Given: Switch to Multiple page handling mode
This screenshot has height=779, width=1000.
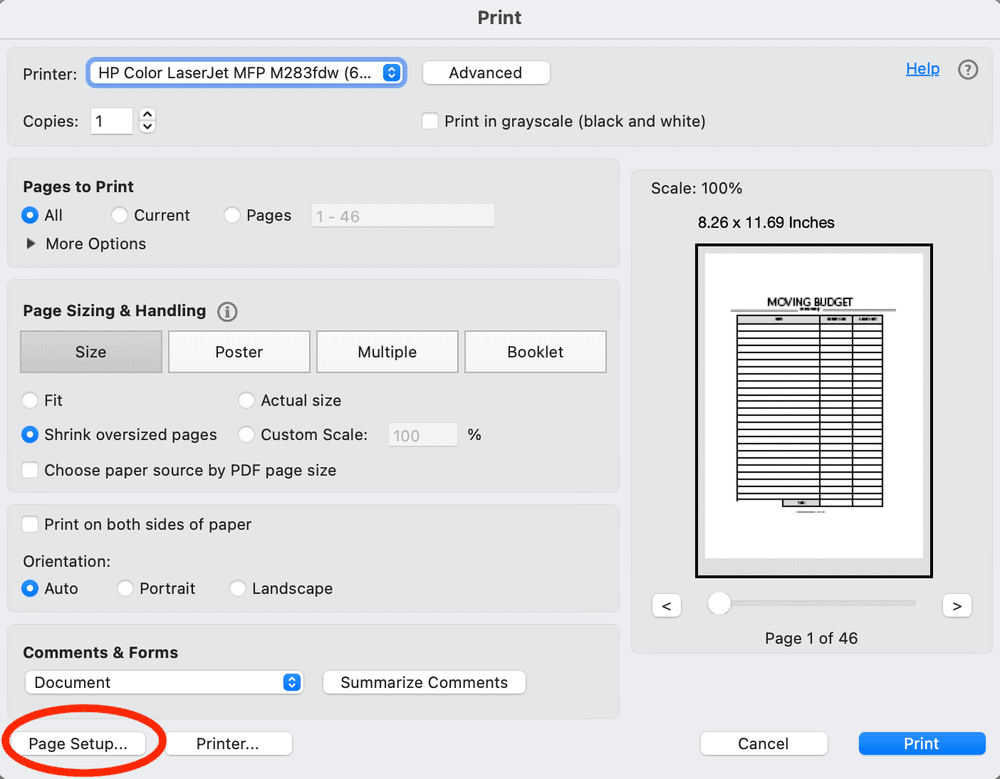Looking at the screenshot, I should (387, 351).
